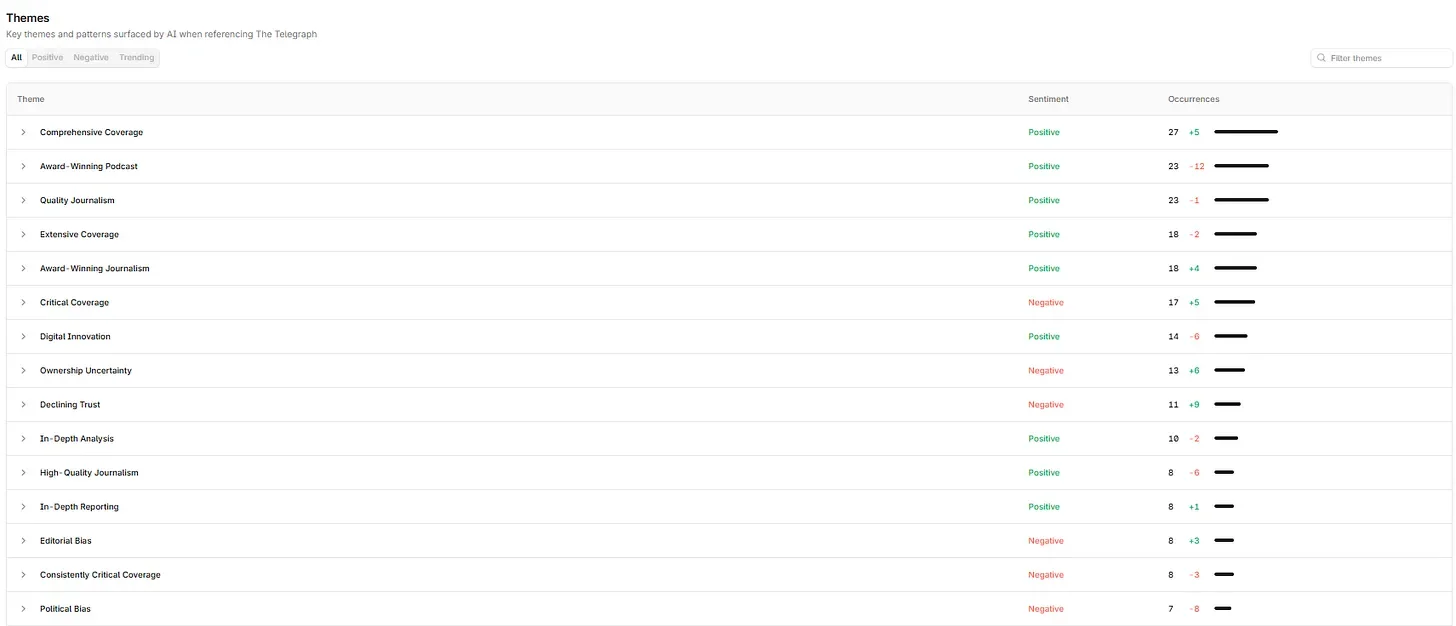1456x626 pixels.
Task: Click Negative sentiment for Ownership Uncertainty
Action: click(1046, 370)
